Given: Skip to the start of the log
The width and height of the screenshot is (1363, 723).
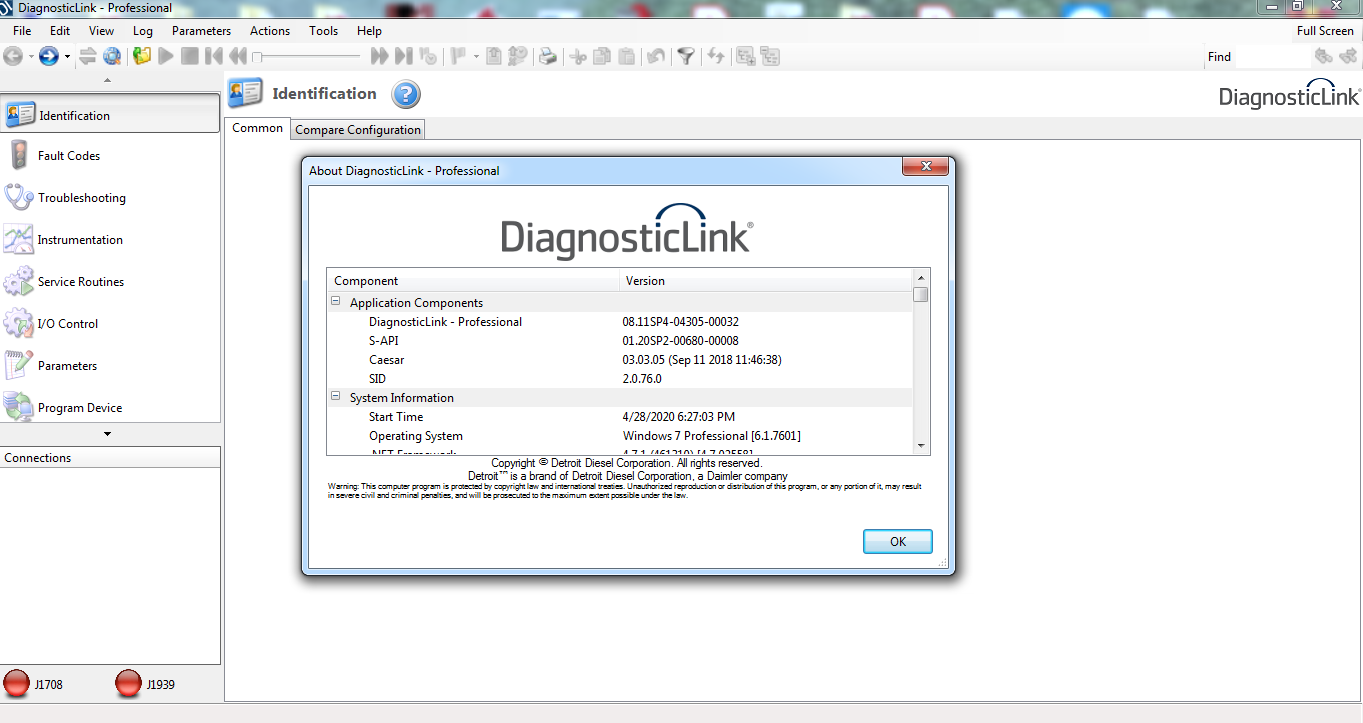Looking at the screenshot, I should point(214,57).
